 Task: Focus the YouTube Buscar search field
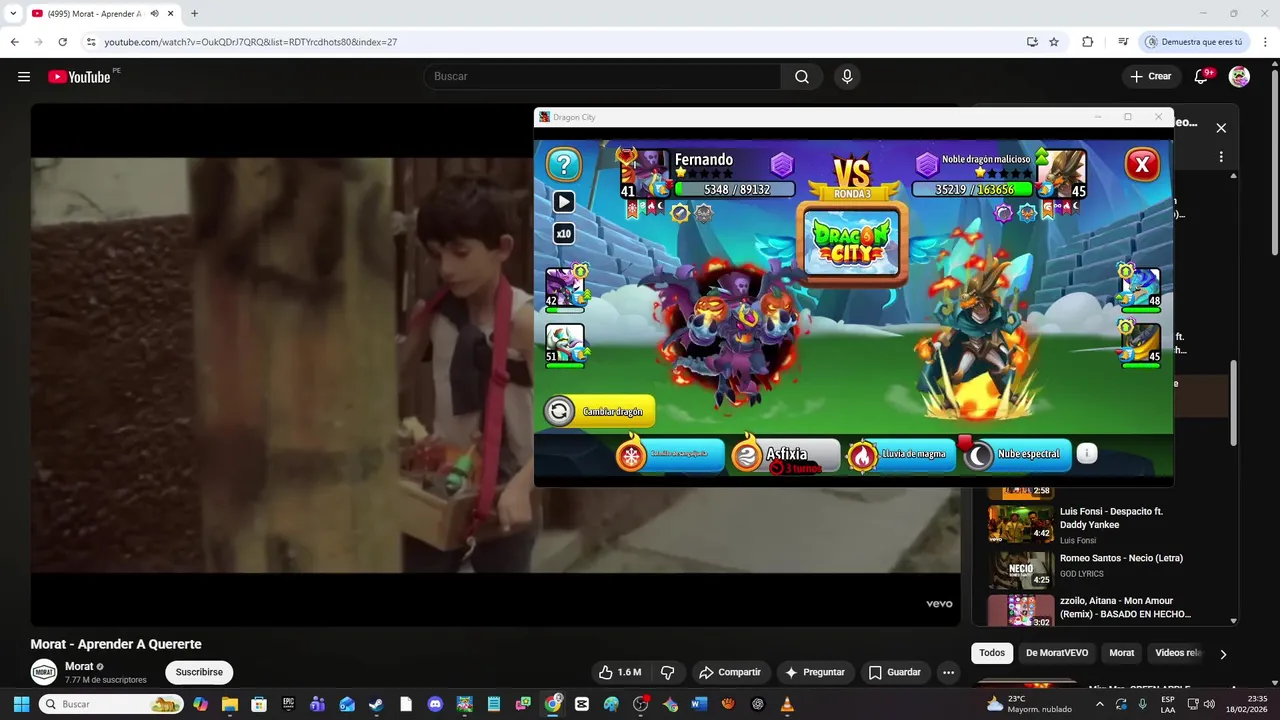pyautogui.click(x=603, y=76)
